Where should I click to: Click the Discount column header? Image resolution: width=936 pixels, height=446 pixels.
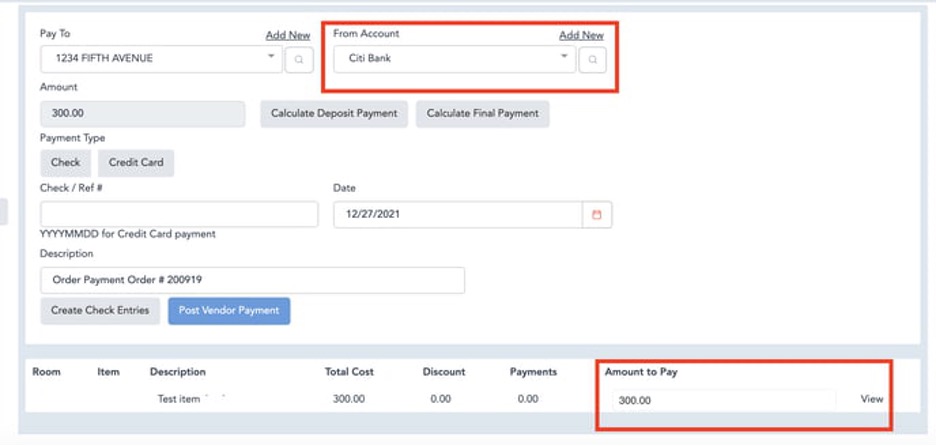coord(444,372)
